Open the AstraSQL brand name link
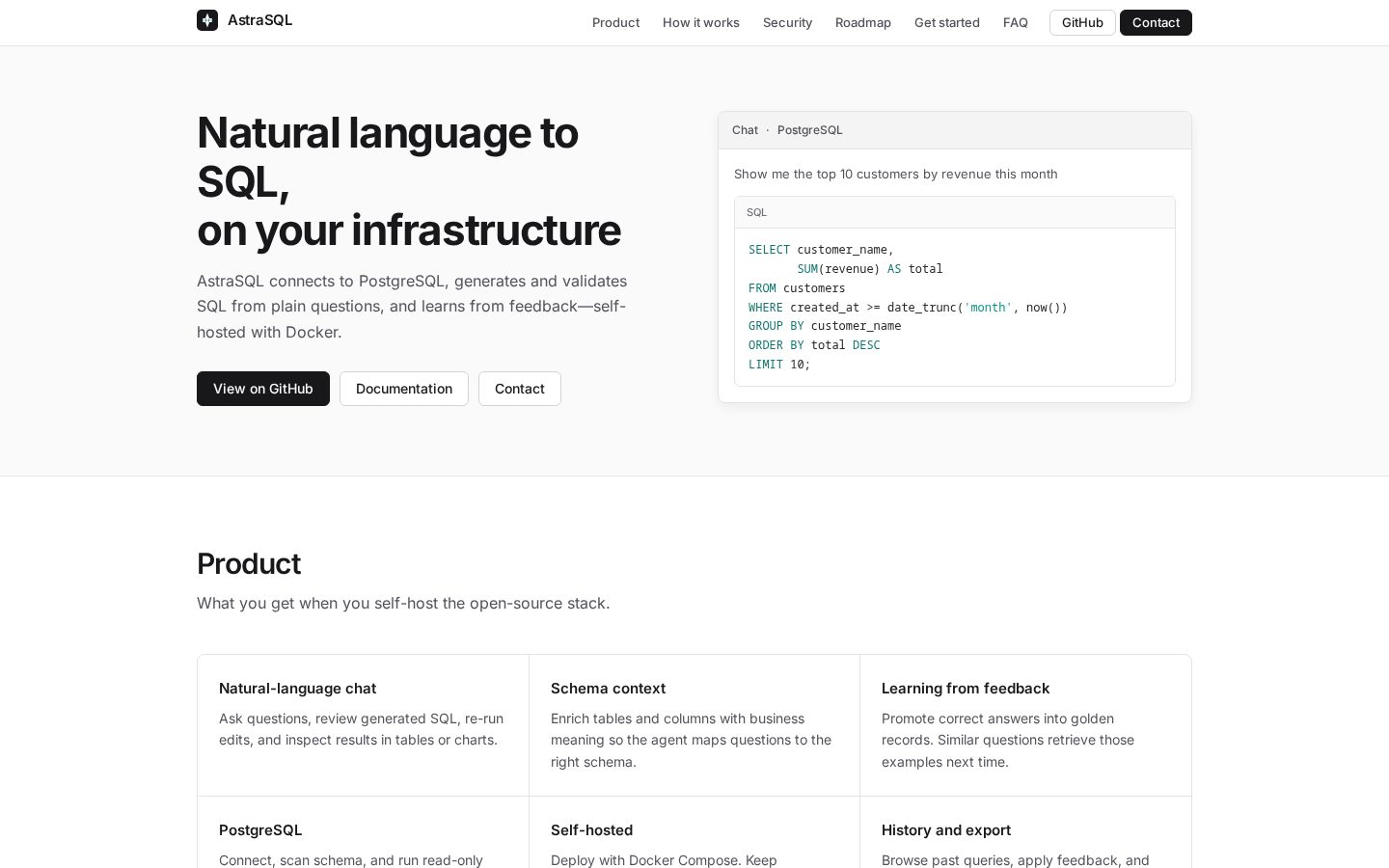The width and height of the screenshot is (1389, 868). [259, 20]
